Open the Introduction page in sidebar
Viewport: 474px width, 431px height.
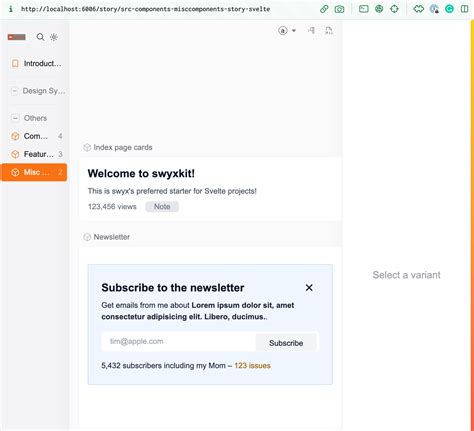pyautogui.click(x=35, y=63)
